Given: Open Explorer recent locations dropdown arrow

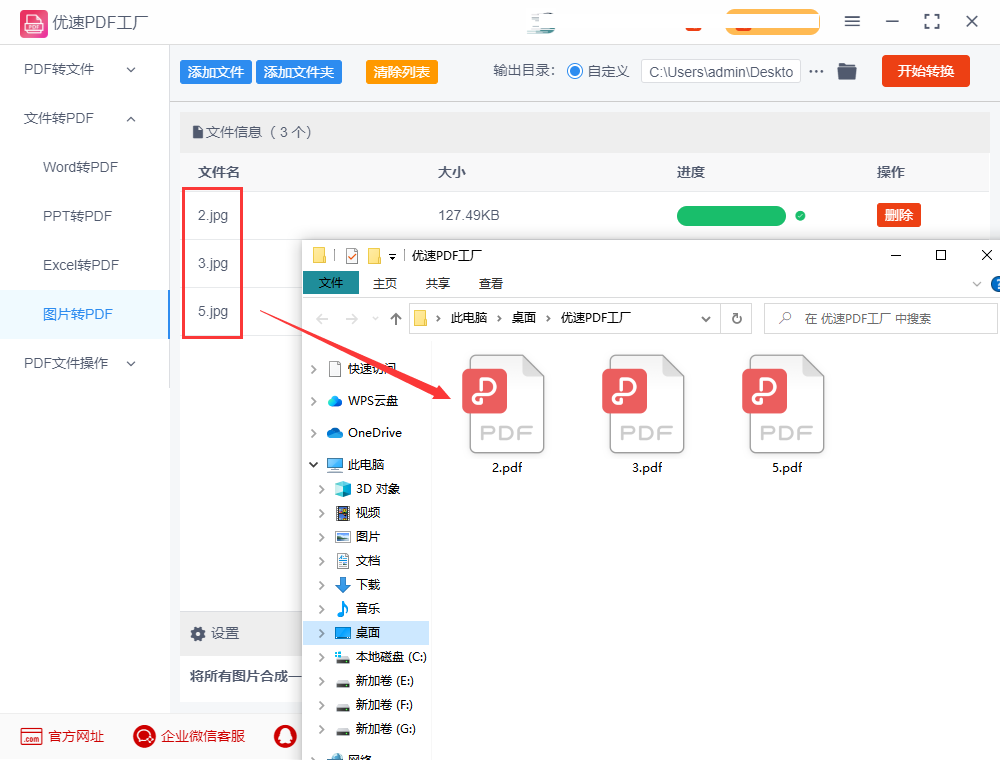Looking at the screenshot, I should [375, 318].
